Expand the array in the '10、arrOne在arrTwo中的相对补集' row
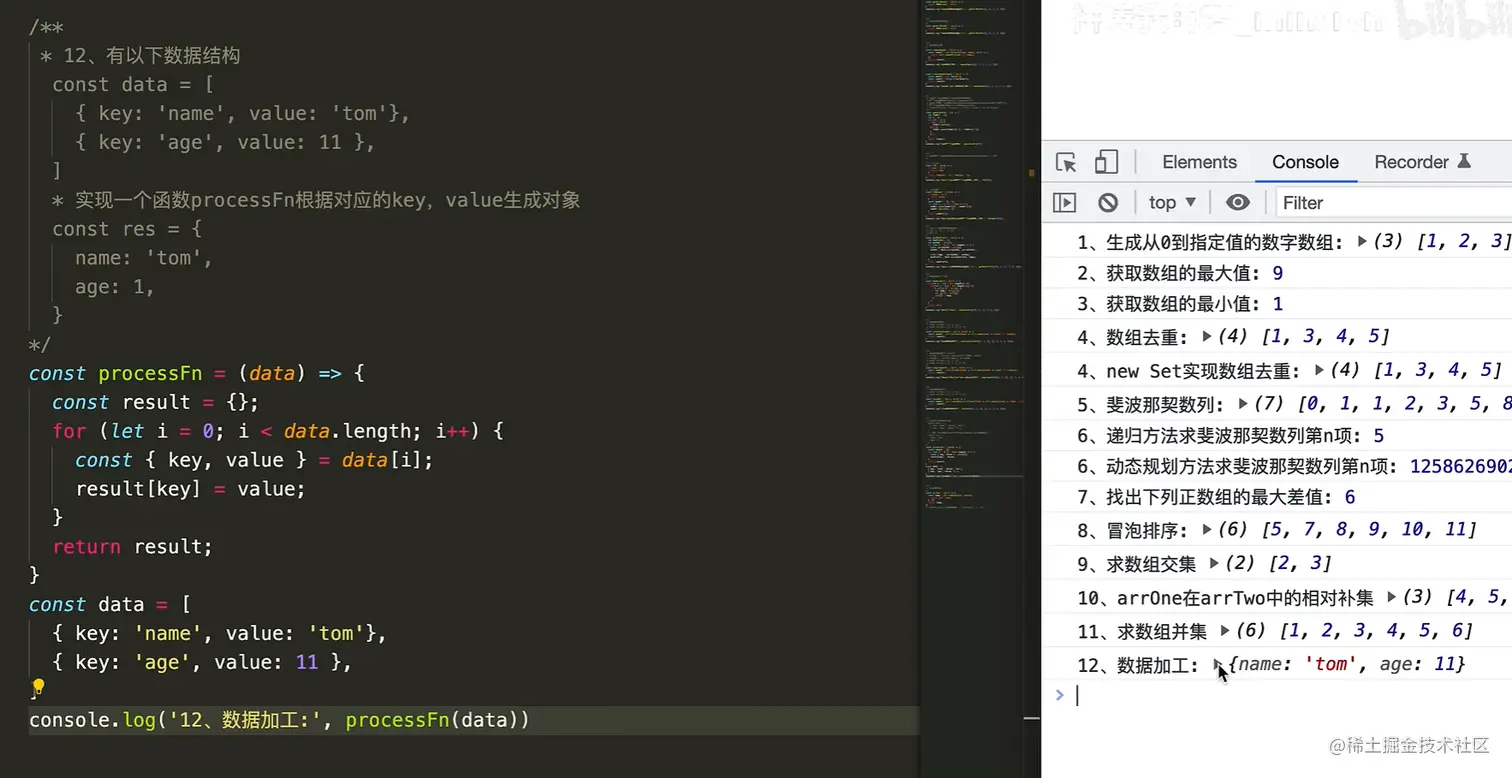 pyautogui.click(x=1391, y=597)
